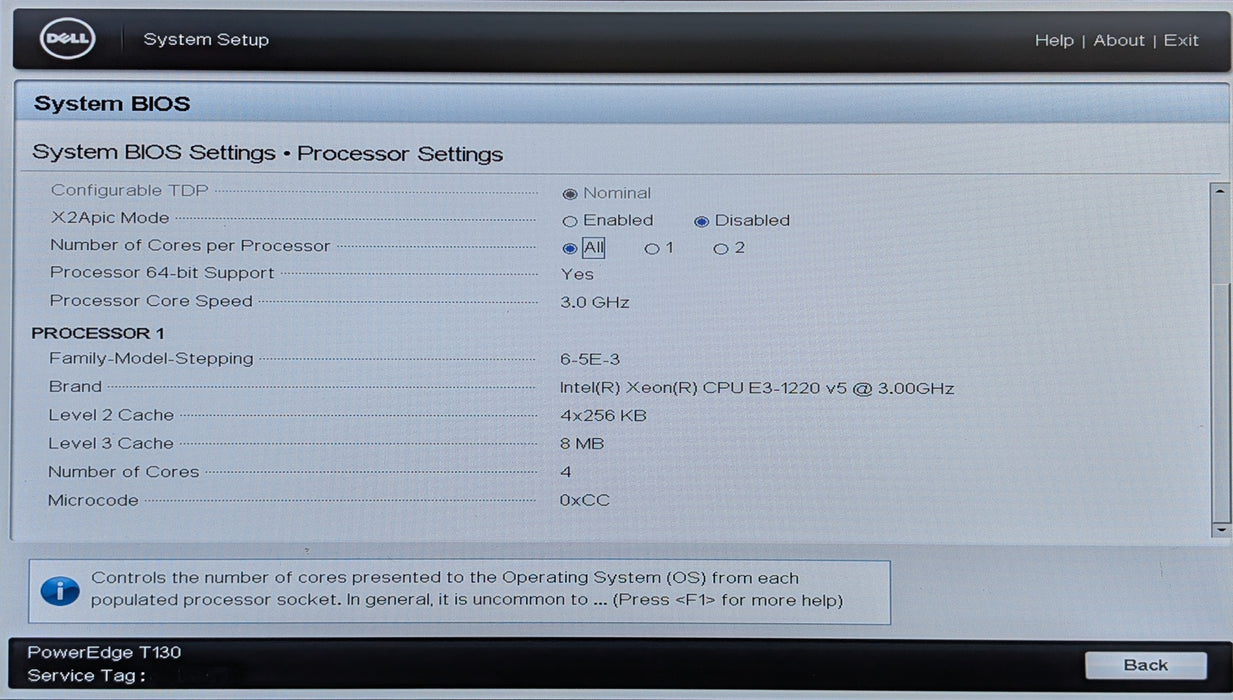Click the scrollbar down arrow
Image resolution: width=1233 pixels, height=700 pixels.
coord(1220,529)
